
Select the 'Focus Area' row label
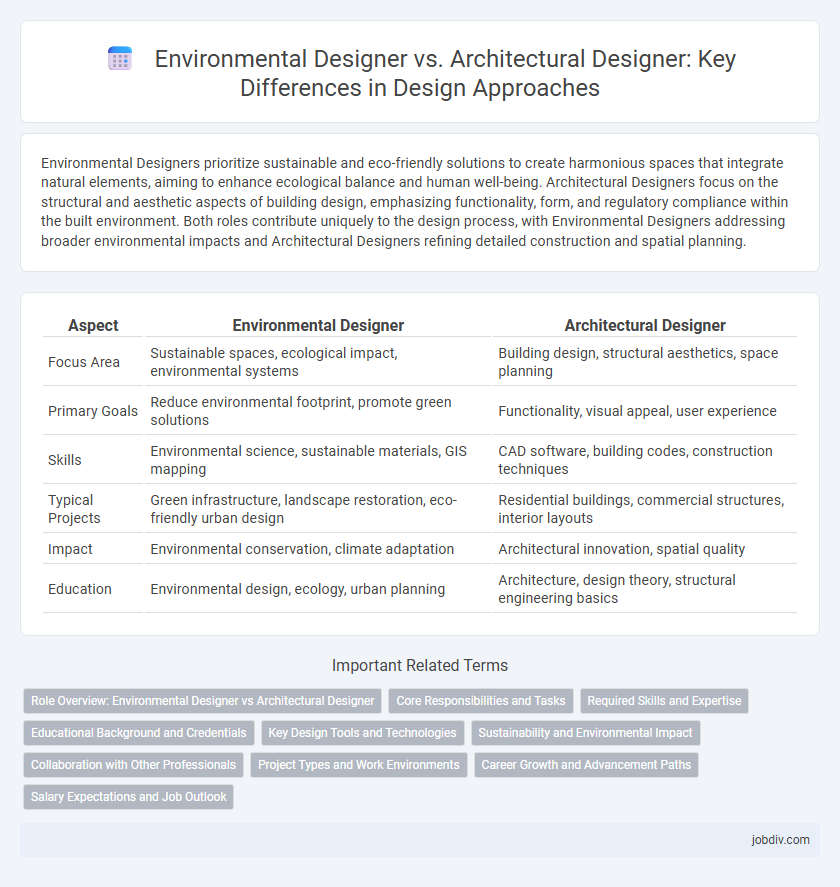coord(84,362)
